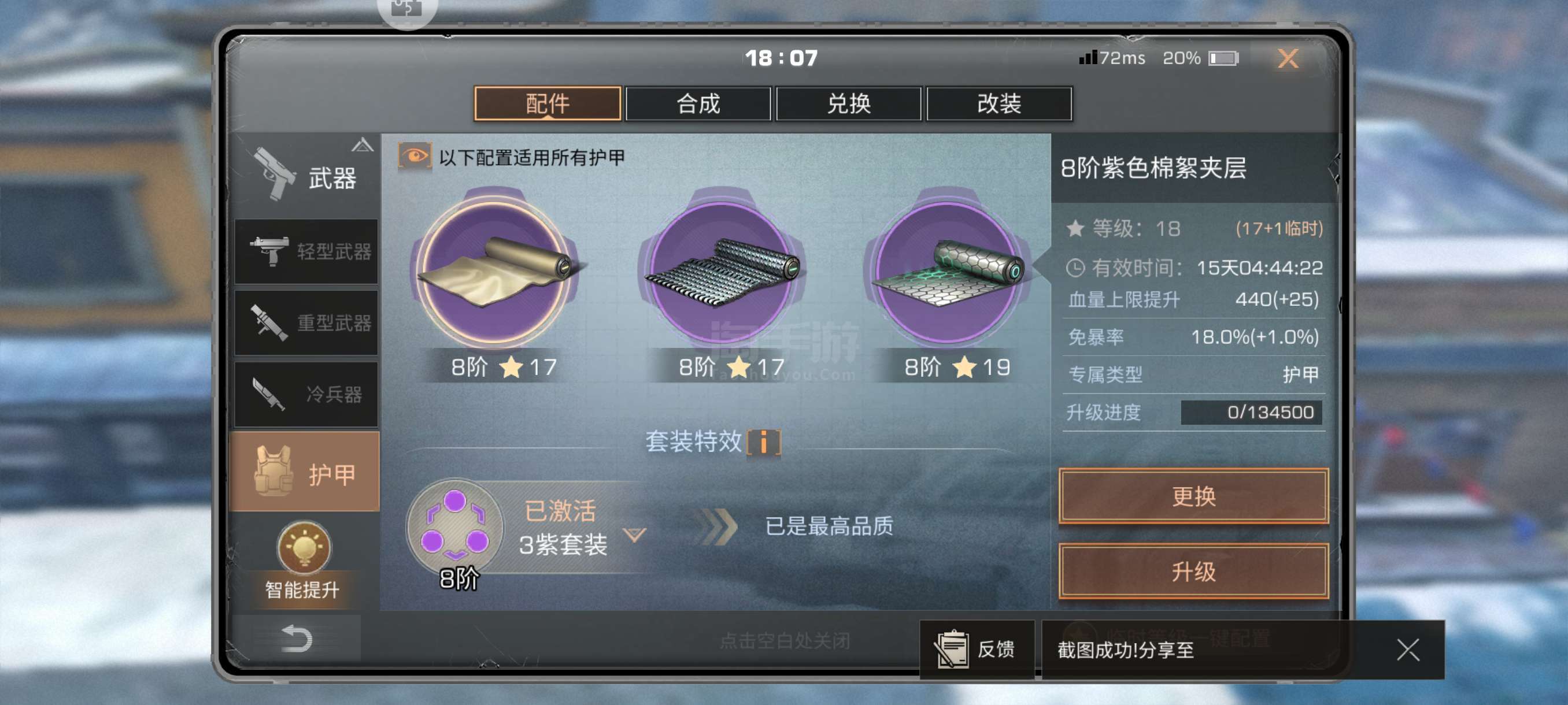Viewport: 1568px width, 705px height.
Task: Open the 改装 tab
Action: coord(999,103)
